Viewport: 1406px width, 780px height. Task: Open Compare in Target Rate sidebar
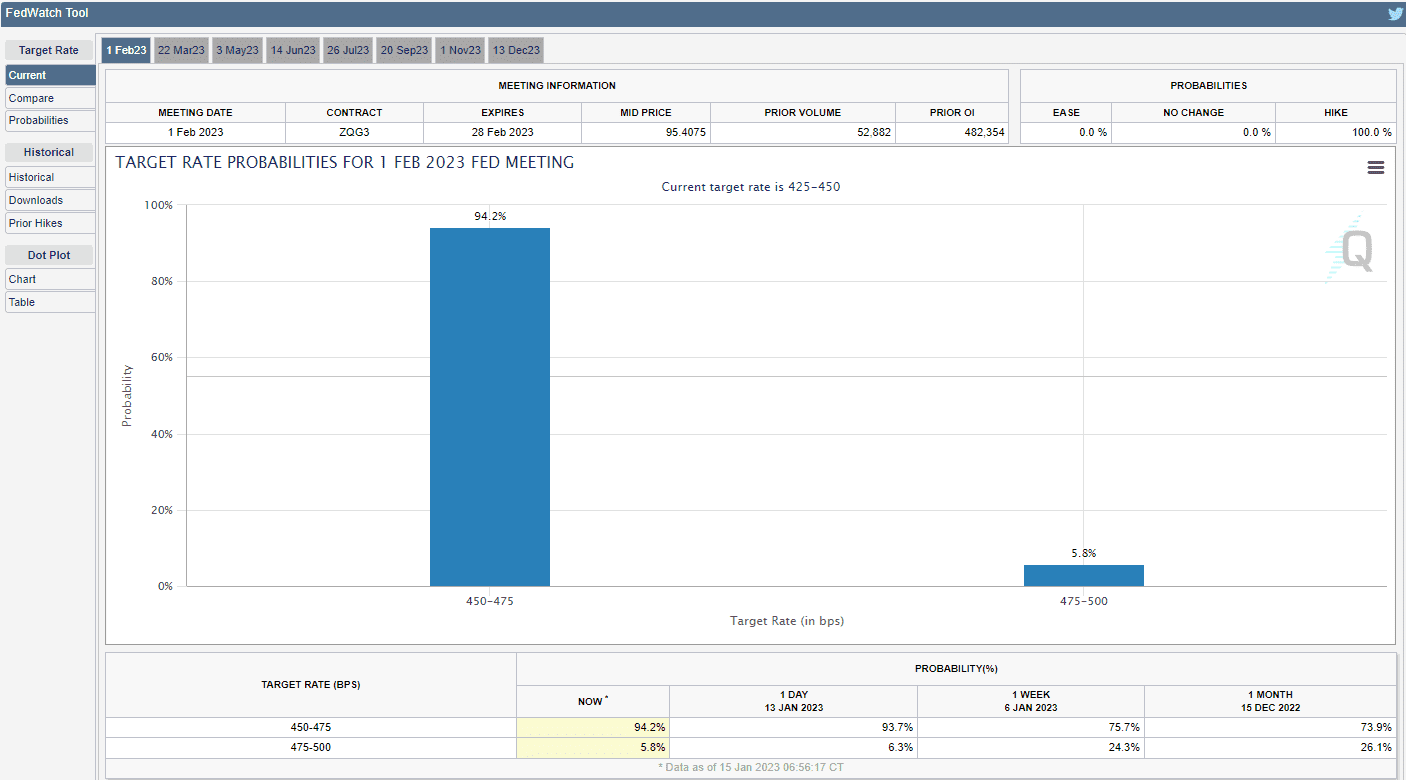pyautogui.click(x=50, y=98)
